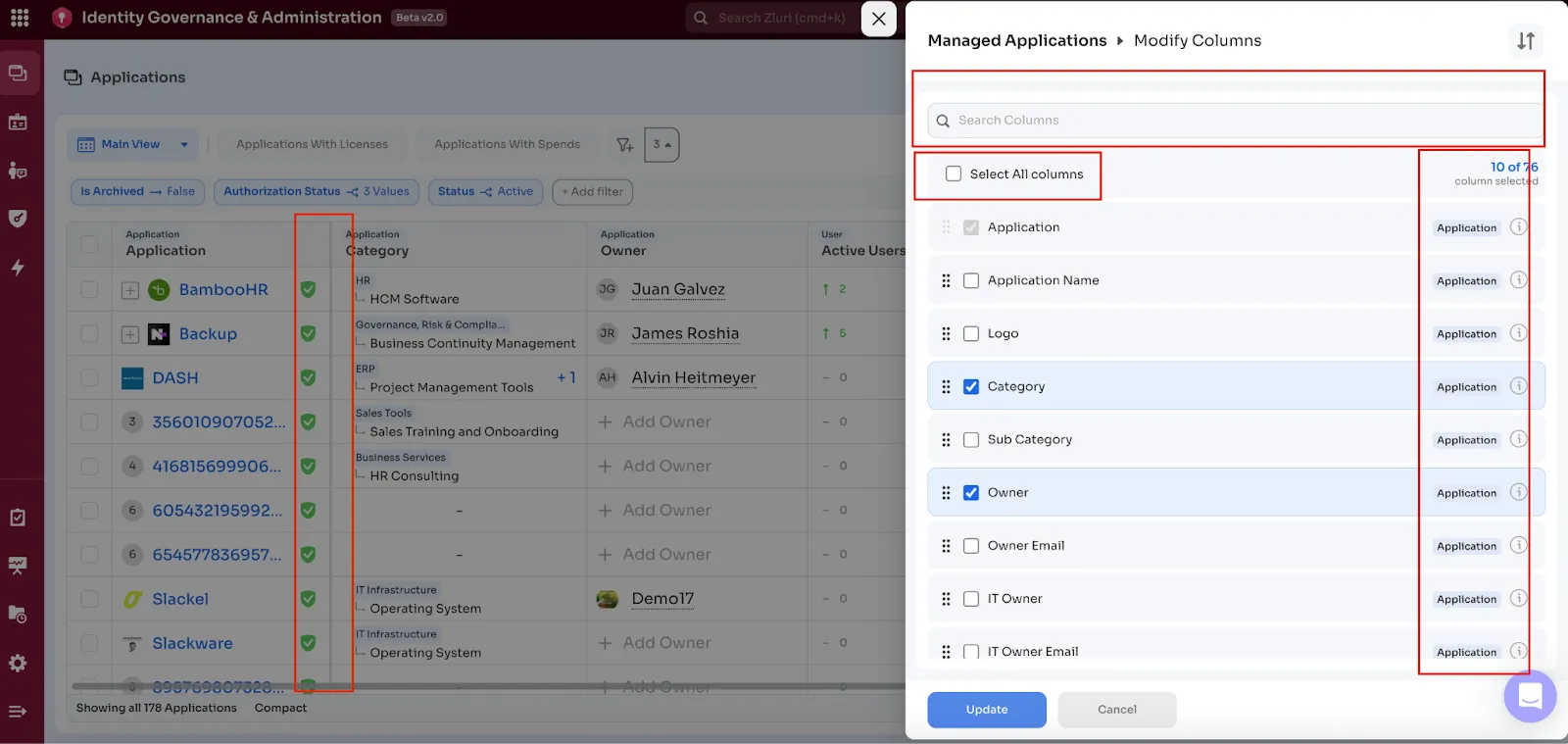Open settings gear in left sidebar
This screenshot has width=1568, height=744.
click(x=18, y=664)
